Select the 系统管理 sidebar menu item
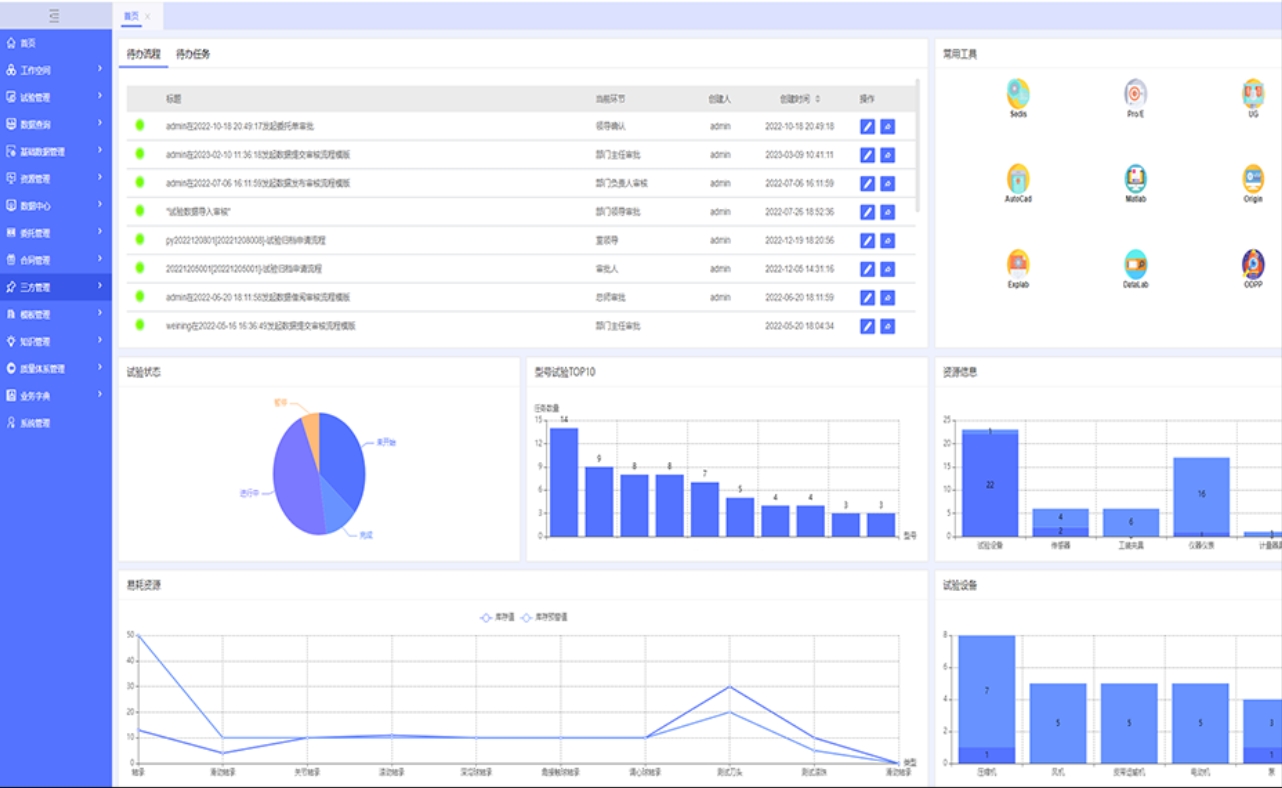The height and width of the screenshot is (788, 1282). [x=35, y=423]
